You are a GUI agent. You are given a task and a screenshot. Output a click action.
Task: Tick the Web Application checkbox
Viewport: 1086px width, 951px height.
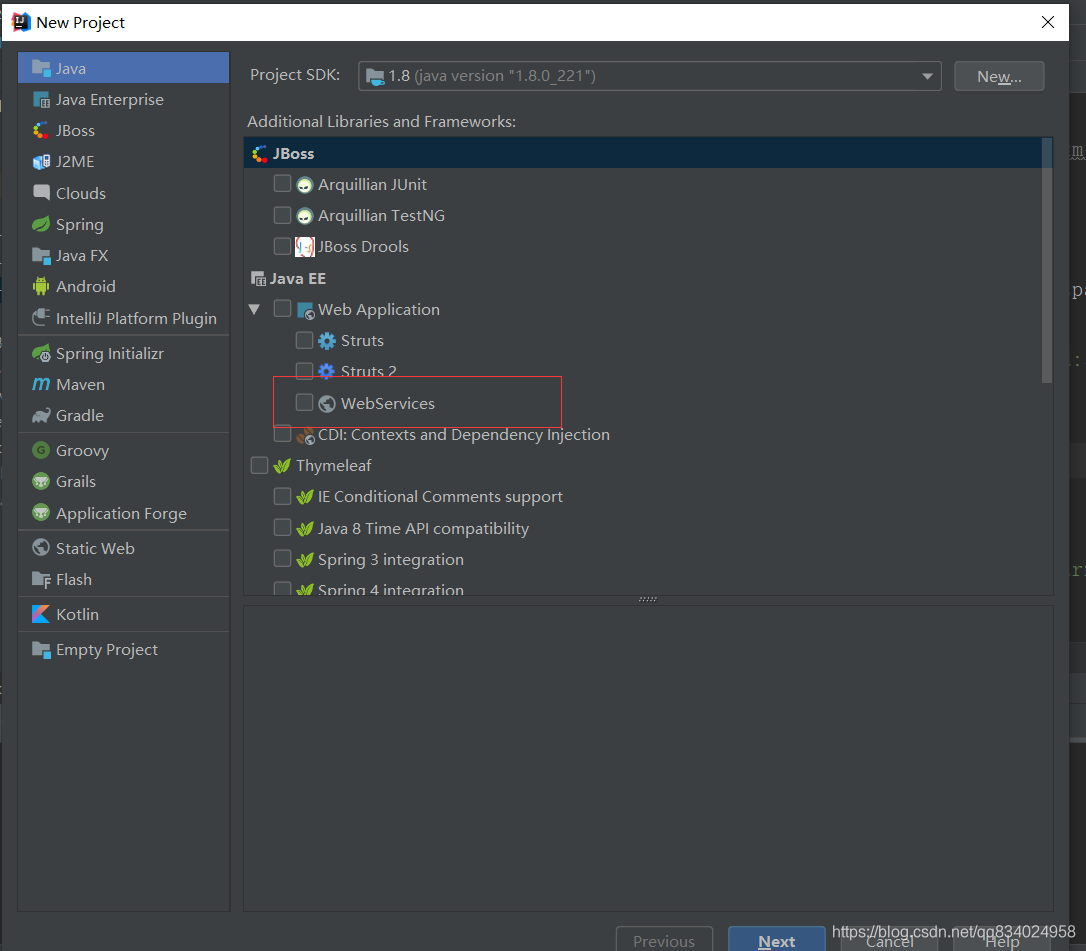tap(283, 308)
